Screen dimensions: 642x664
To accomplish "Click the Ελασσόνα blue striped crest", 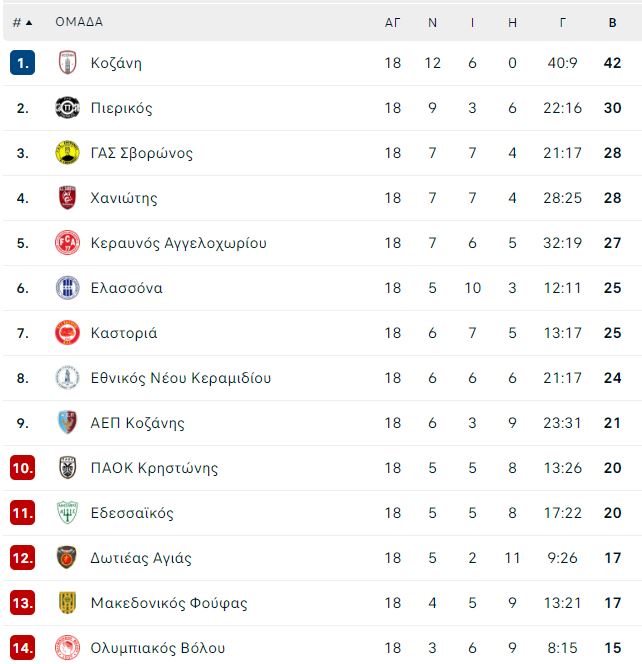I will (x=67, y=288).
